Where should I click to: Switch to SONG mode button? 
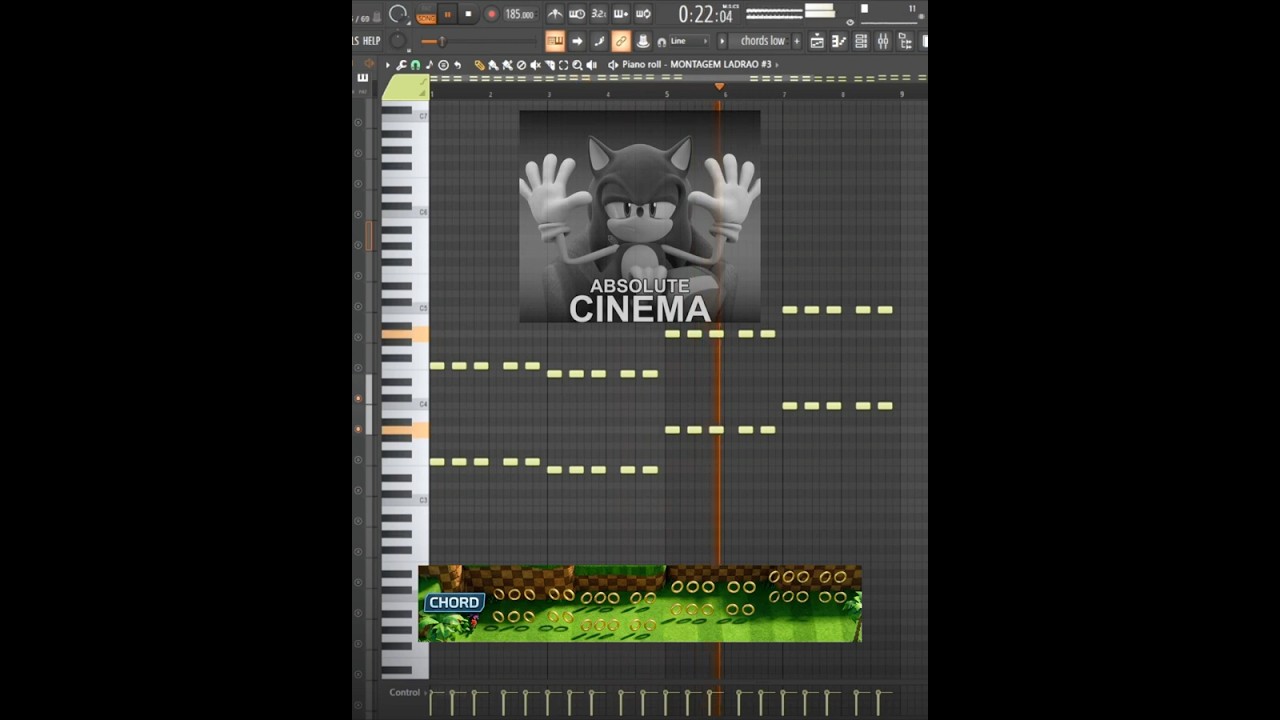coord(426,18)
